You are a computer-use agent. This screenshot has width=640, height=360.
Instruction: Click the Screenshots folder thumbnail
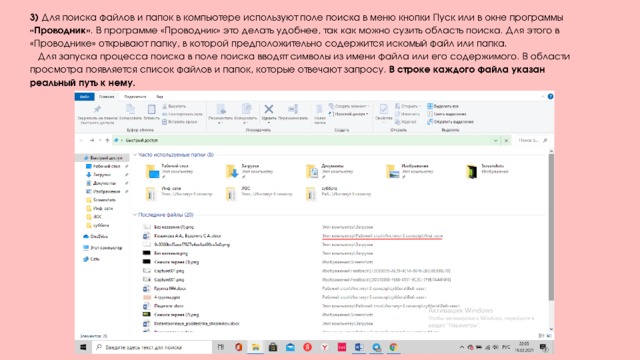click(472, 171)
